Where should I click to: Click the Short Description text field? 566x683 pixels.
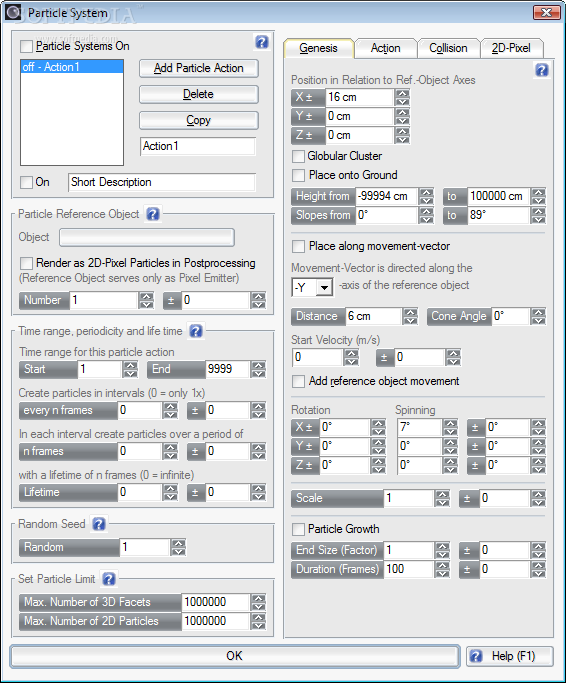coord(162,182)
